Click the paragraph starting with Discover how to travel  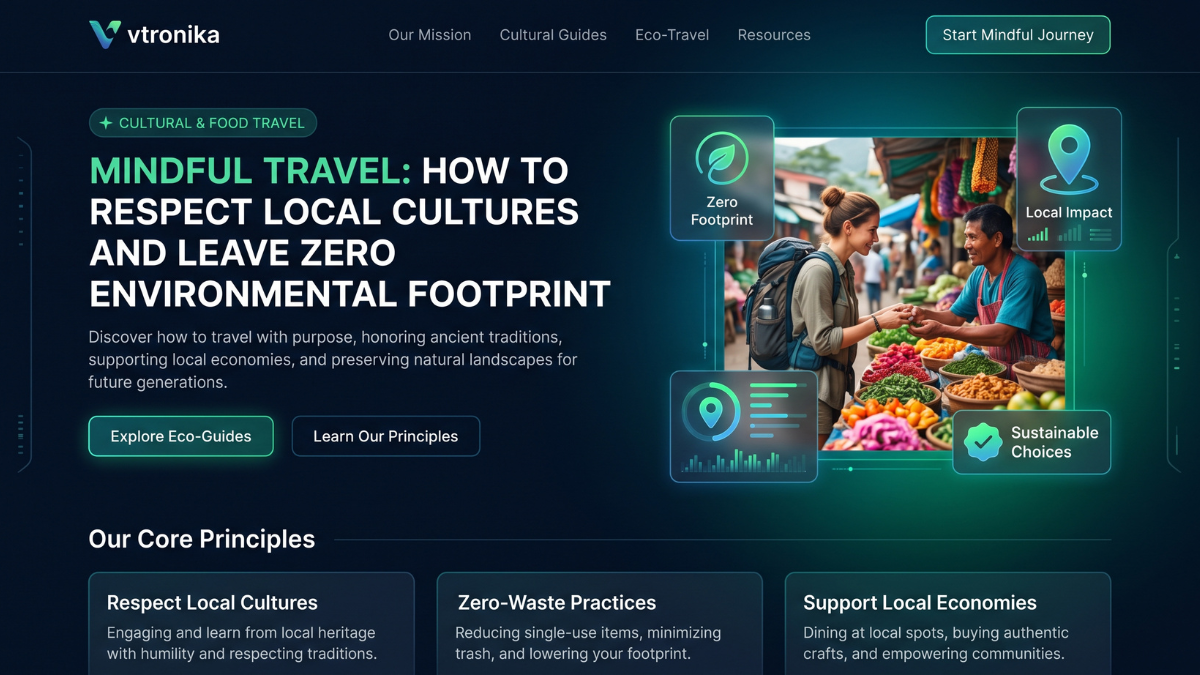333,360
